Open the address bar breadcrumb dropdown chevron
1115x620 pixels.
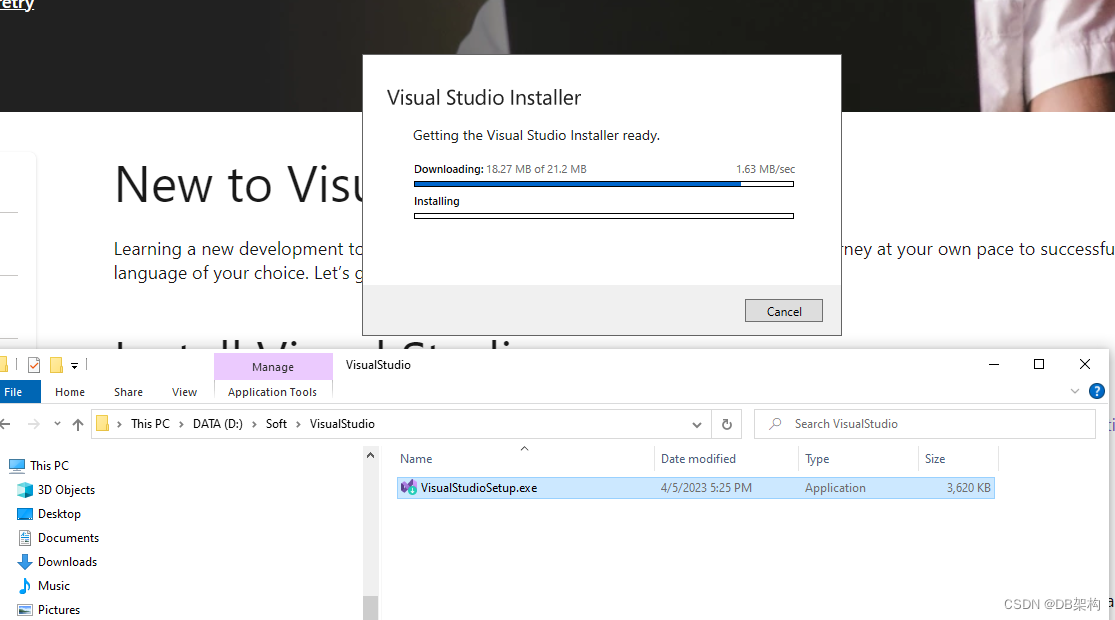tap(697, 424)
